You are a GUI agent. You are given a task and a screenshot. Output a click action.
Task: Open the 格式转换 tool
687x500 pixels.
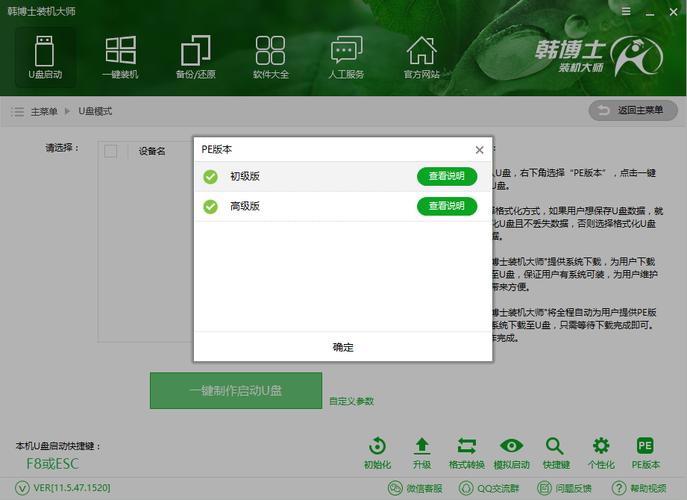[467, 453]
